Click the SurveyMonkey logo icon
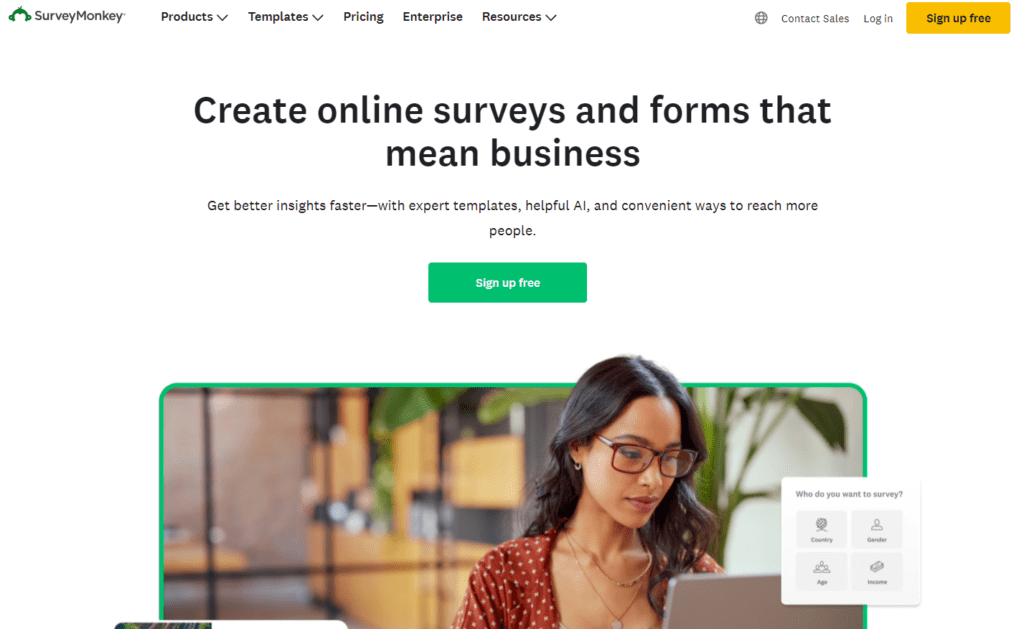 (x=20, y=14)
